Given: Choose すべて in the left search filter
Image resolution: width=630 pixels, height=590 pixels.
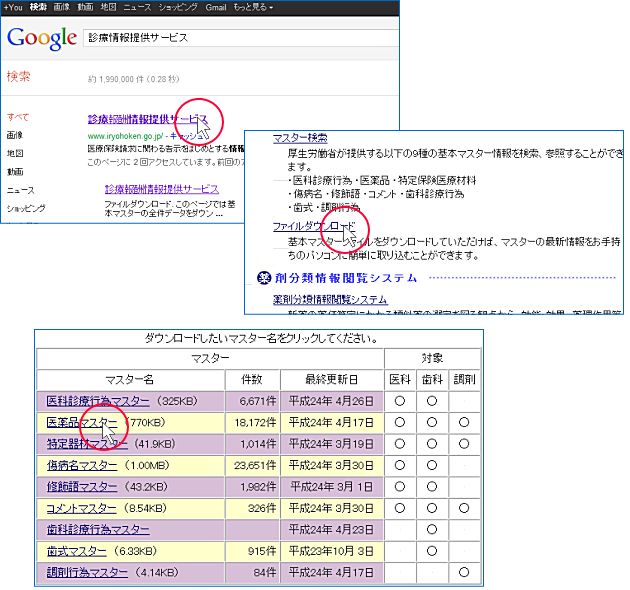Looking at the screenshot, I should pyautogui.click(x=19, y=117).
